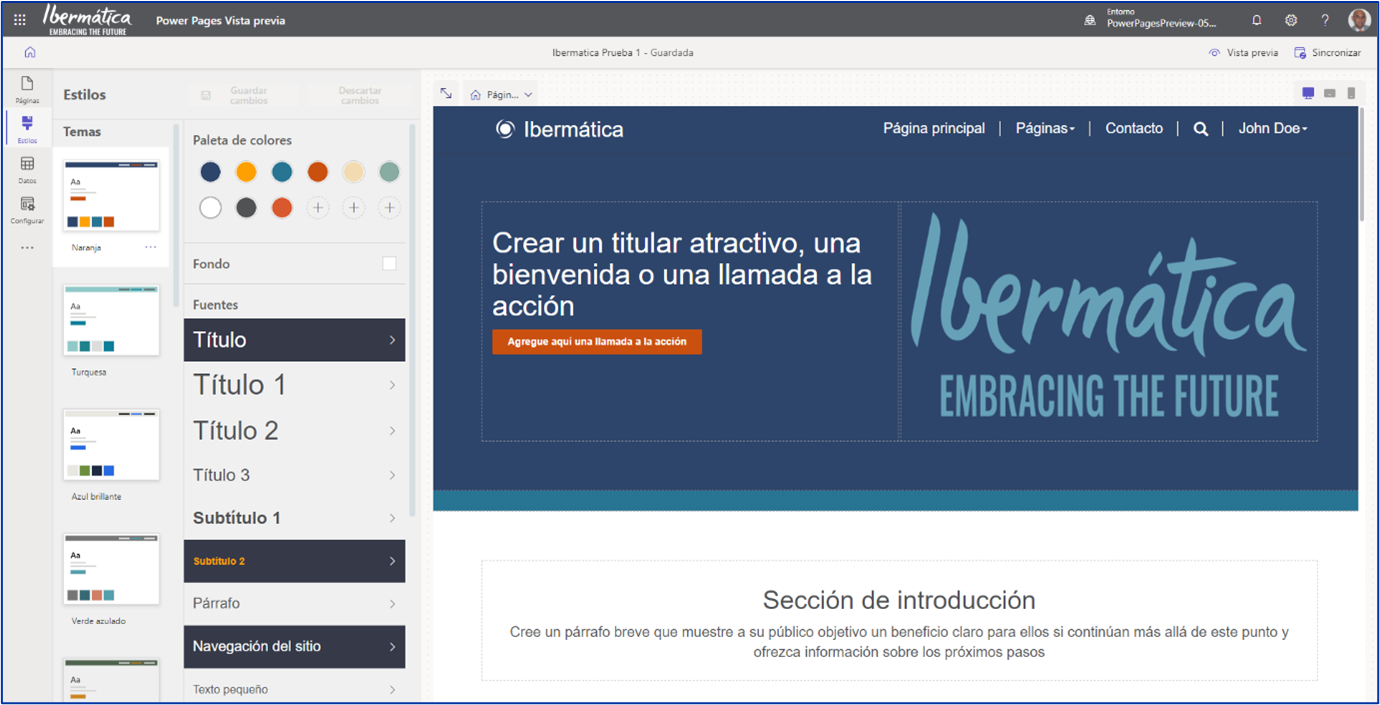The width and height of the screenshot is (1380, 705).
Task: Open notifications from the bell icon
Action: [x=1257, y=19]
